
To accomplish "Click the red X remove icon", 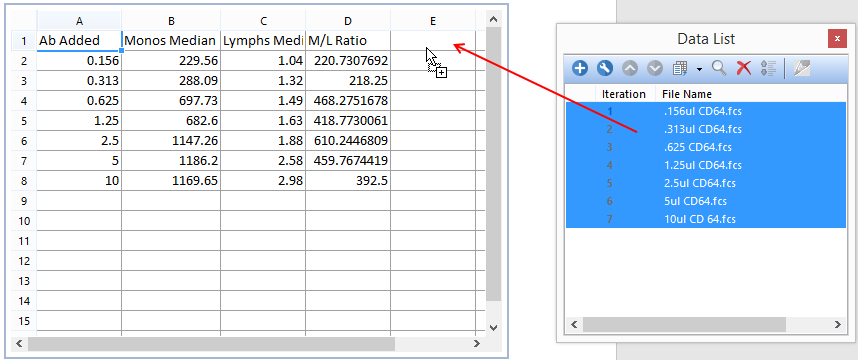I will (744, 68).
